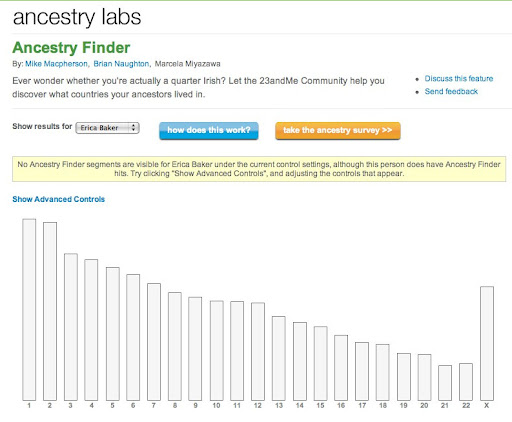Select the chromosome 1 bar
The height and width of the screenshot is (422, 512).
pyautogui.click(x=29, y=310)
